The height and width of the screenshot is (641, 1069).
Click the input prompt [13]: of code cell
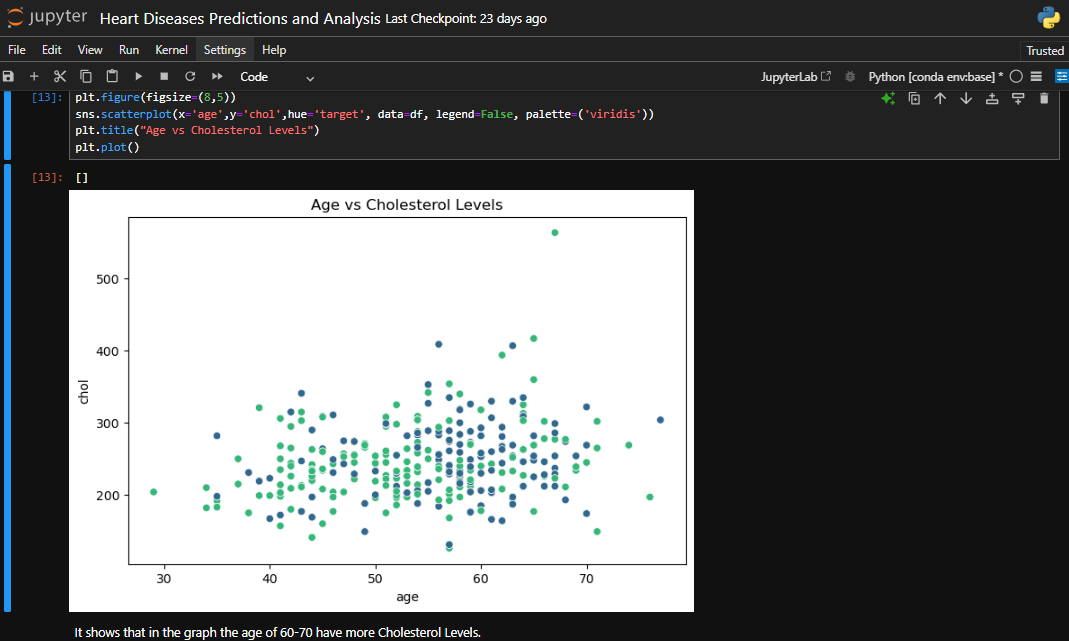point(47,98)
